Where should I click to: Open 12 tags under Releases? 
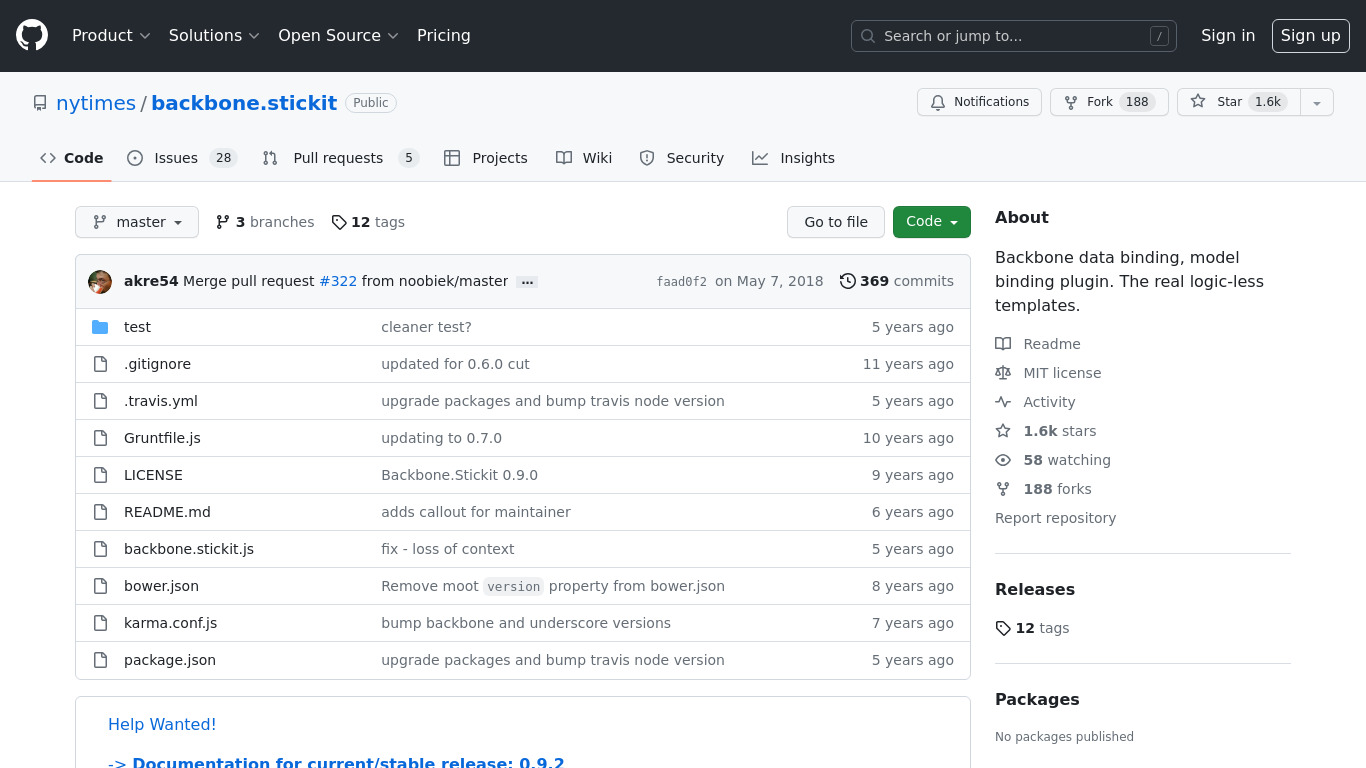[1032, 628]
